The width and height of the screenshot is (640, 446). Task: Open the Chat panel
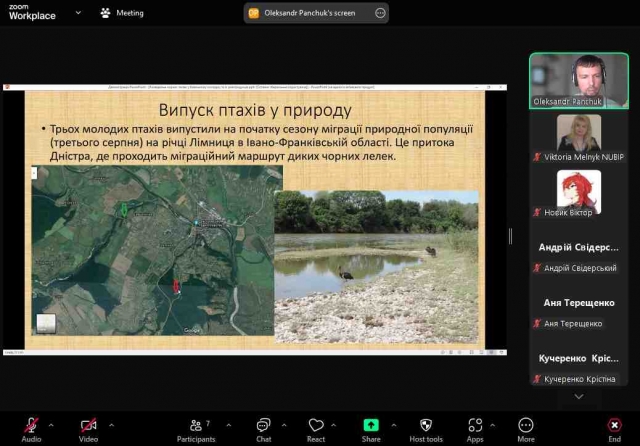pyautogui.click(x=263, y=426)
